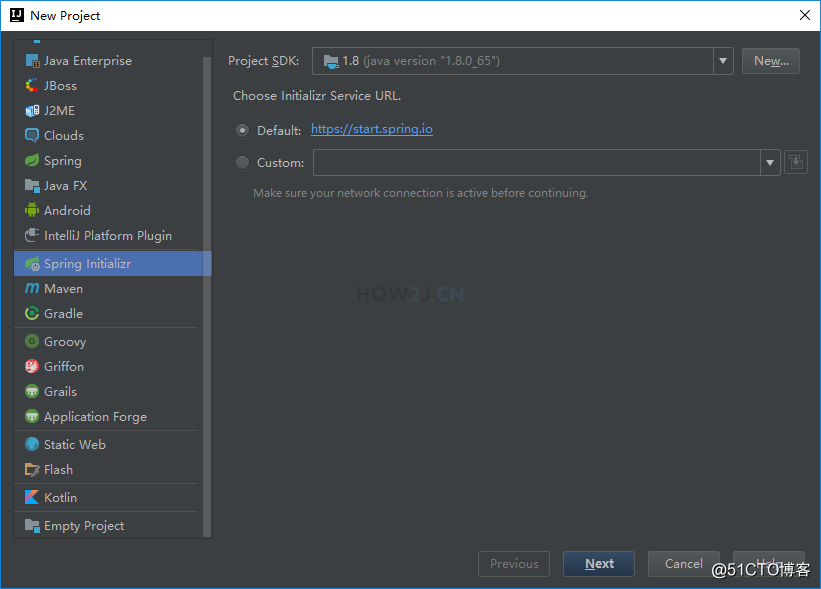Click the JBoss icon in list
821x589 pixels.
[32, 85]
